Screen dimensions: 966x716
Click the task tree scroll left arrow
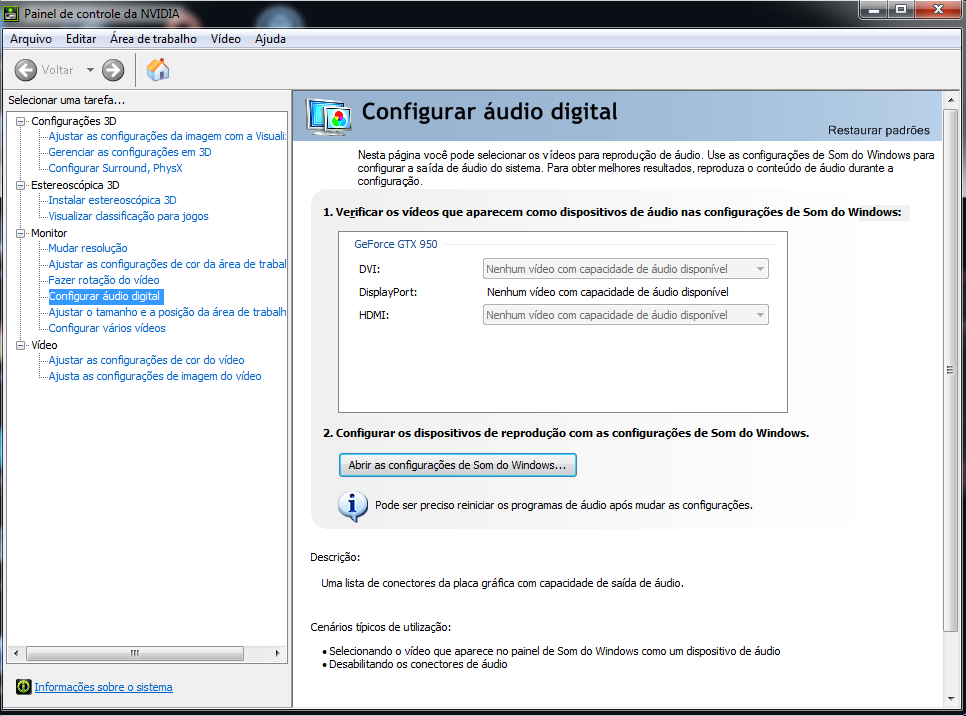tap(15, 653)
